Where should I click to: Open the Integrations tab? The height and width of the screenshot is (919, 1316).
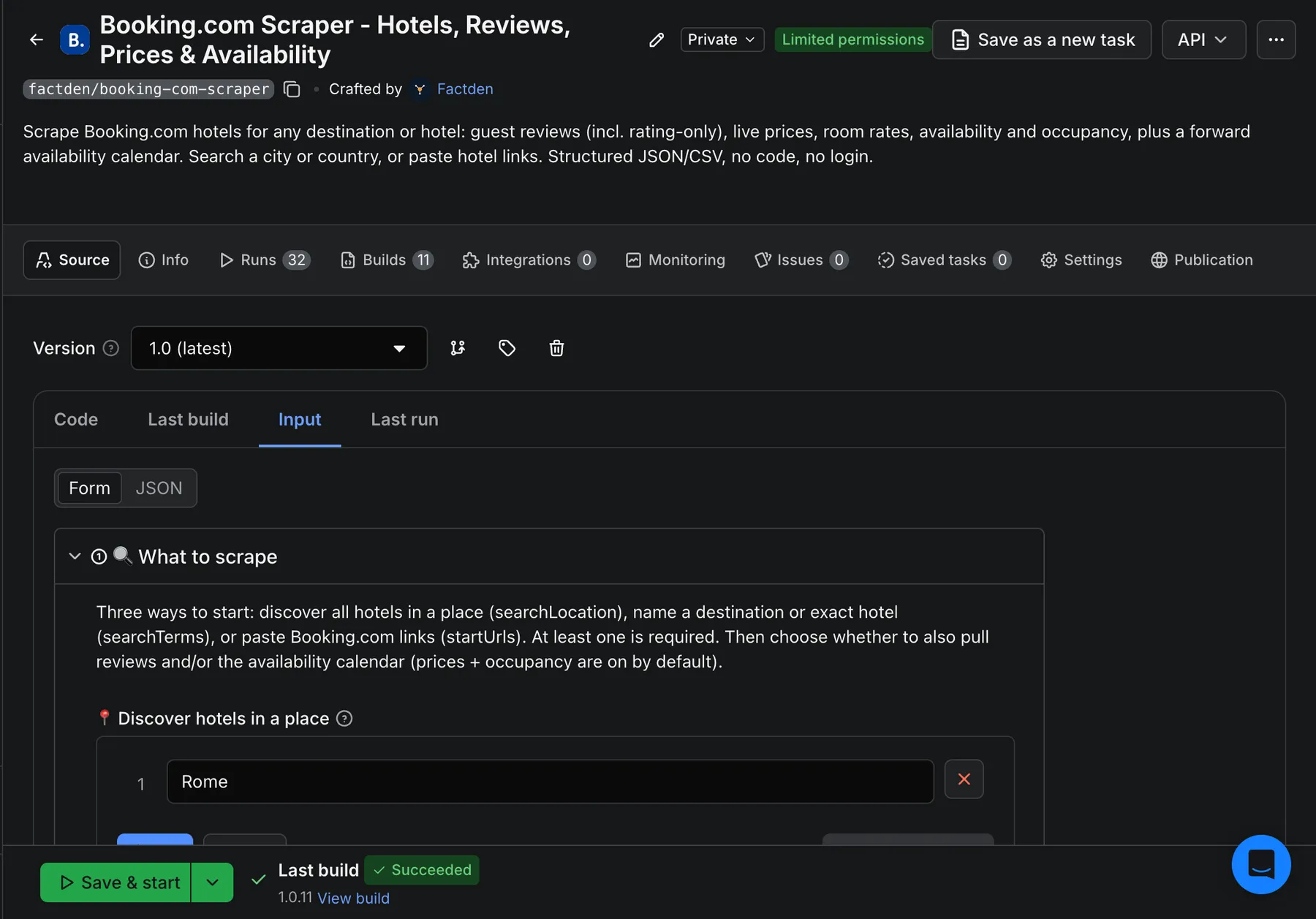529,260
